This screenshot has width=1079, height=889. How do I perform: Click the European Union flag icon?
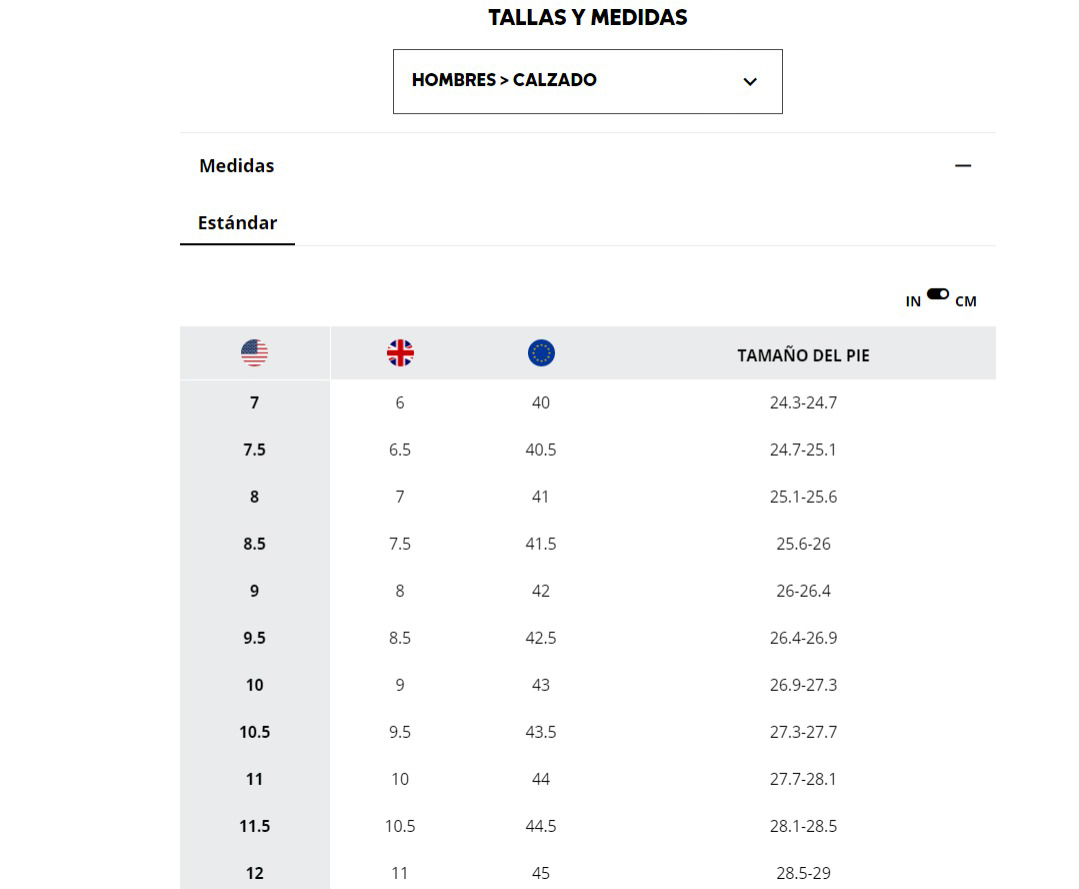click(x=541, y=353)
